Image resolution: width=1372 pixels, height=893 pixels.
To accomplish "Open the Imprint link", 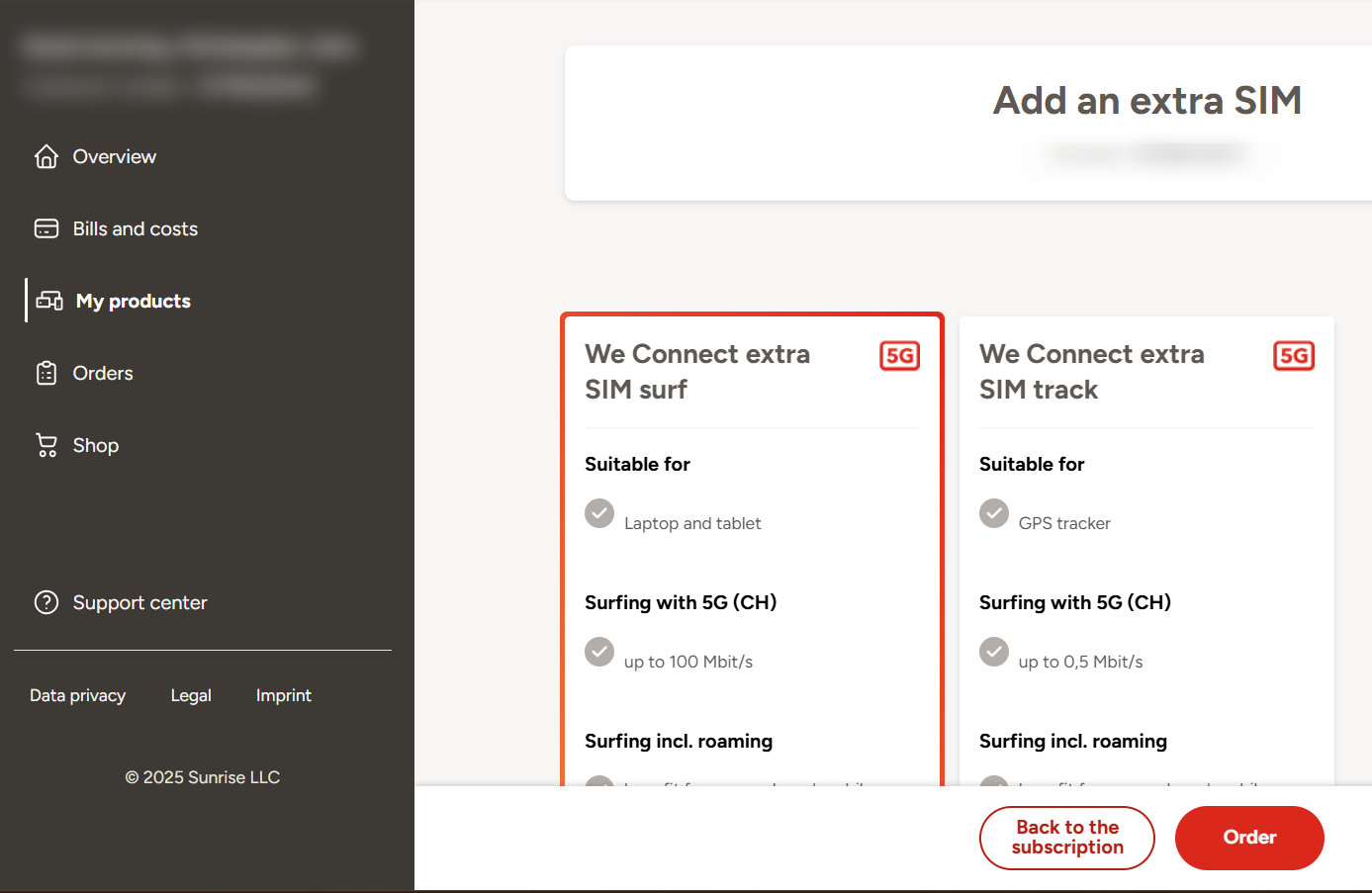I will pyautogui.click(x=283, y=695).
